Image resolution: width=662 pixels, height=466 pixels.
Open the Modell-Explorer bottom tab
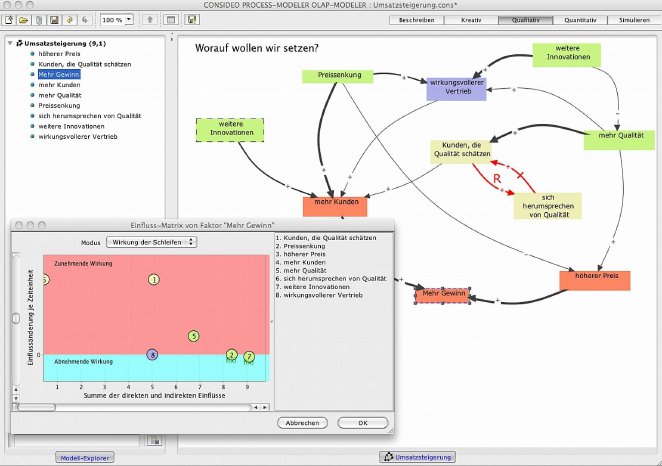point(85,458)
